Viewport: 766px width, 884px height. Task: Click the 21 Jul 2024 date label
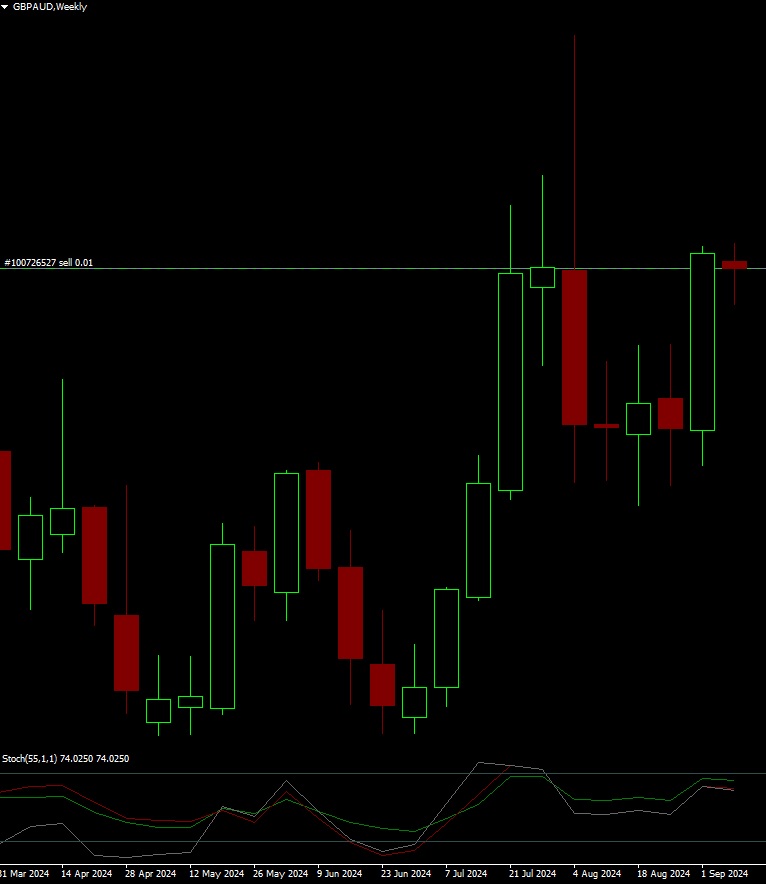pos(532,874)
